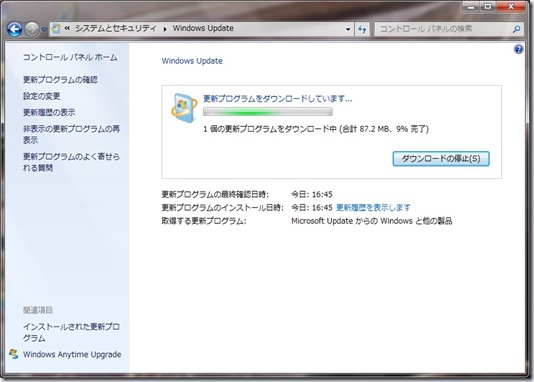
Task: Click the 更新プログラムの最終確認日時 label
Action: tap(215, 194)
